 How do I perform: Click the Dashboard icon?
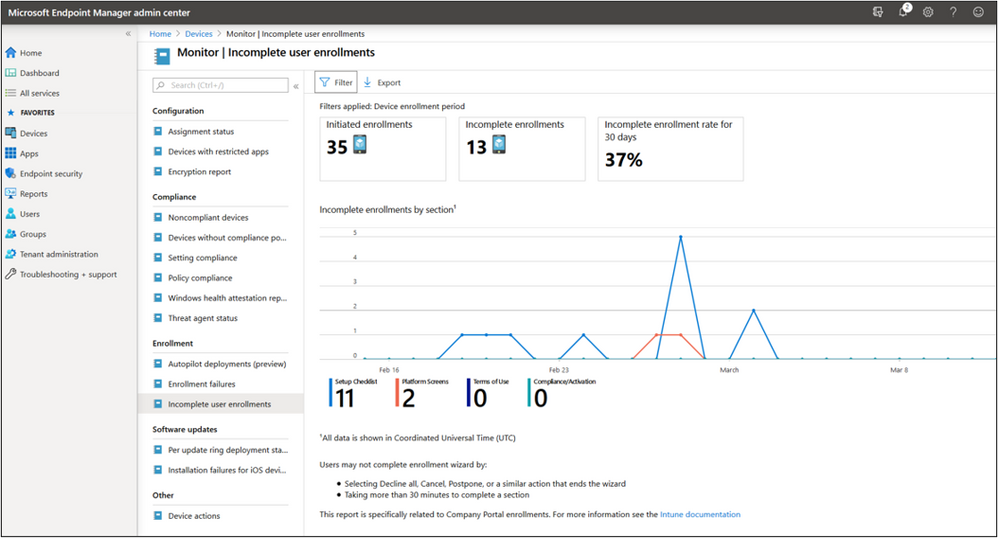(x=10, y=73)
